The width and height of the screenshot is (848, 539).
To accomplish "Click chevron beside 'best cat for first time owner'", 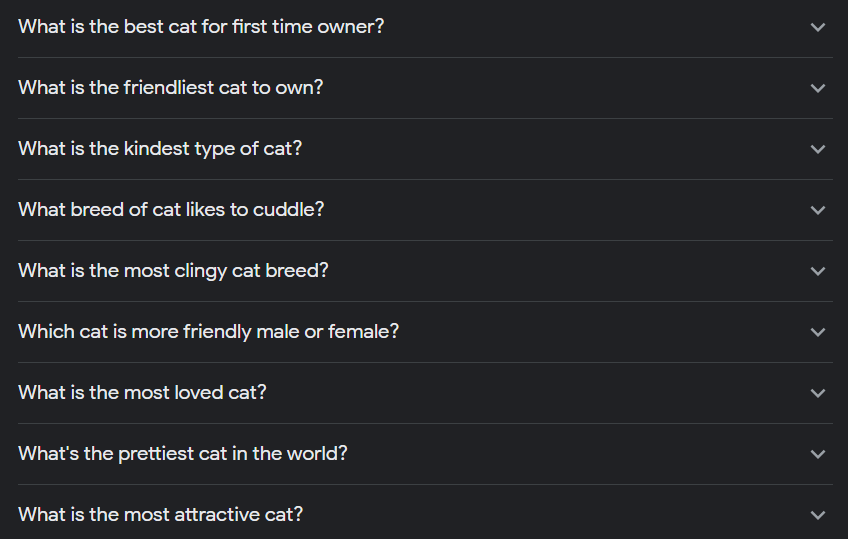I will pos(818,27).
